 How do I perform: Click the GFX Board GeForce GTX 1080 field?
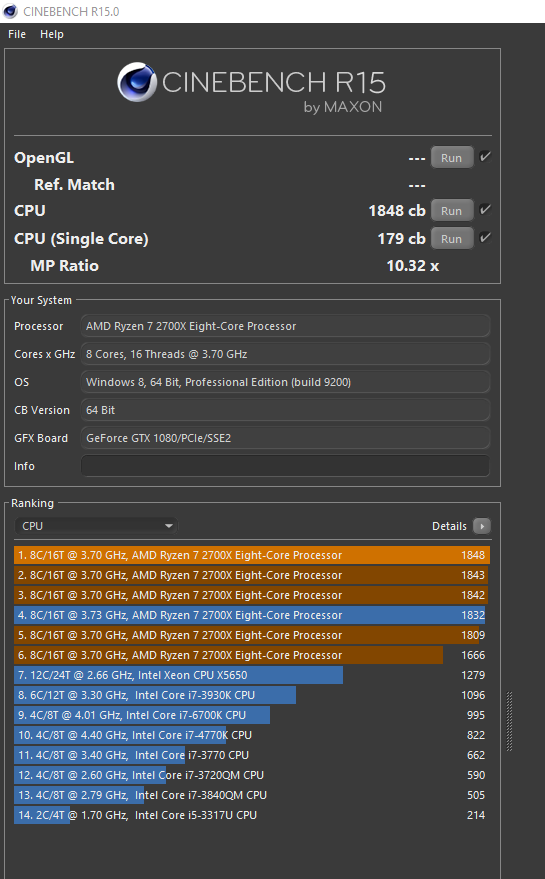(x=285, y=438)
